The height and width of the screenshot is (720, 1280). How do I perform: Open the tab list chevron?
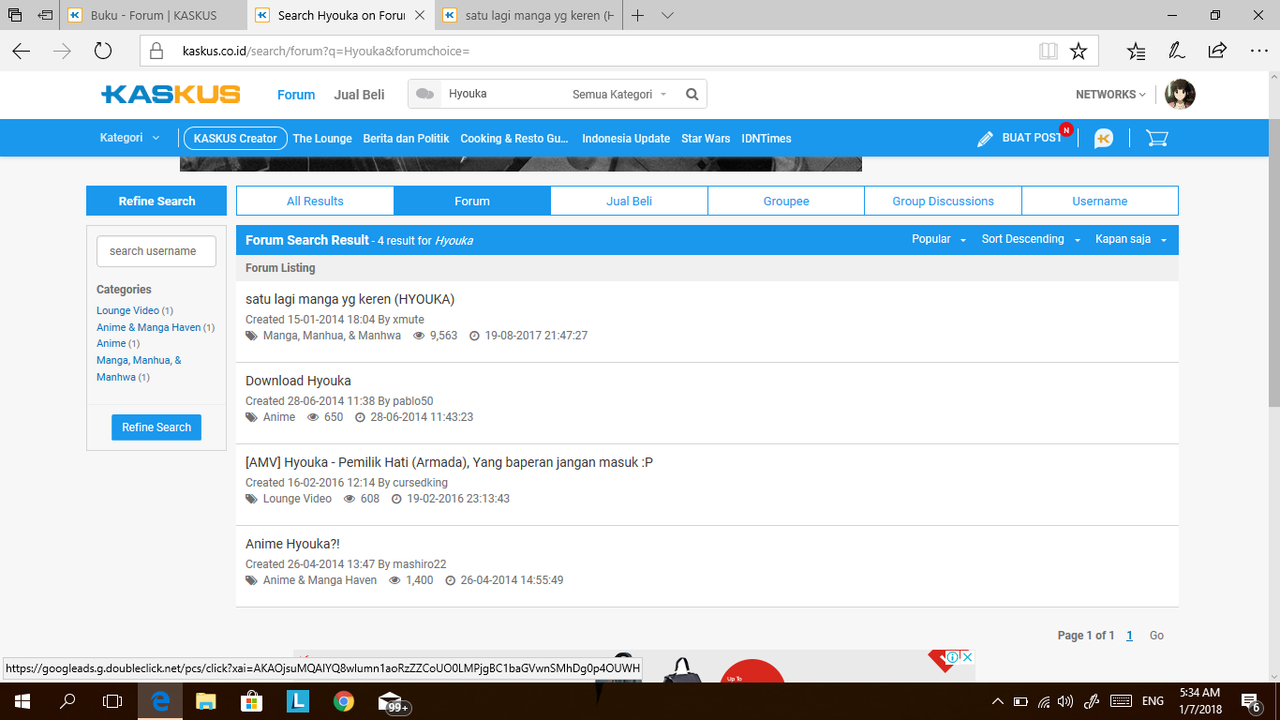click(x=668, y=16)
